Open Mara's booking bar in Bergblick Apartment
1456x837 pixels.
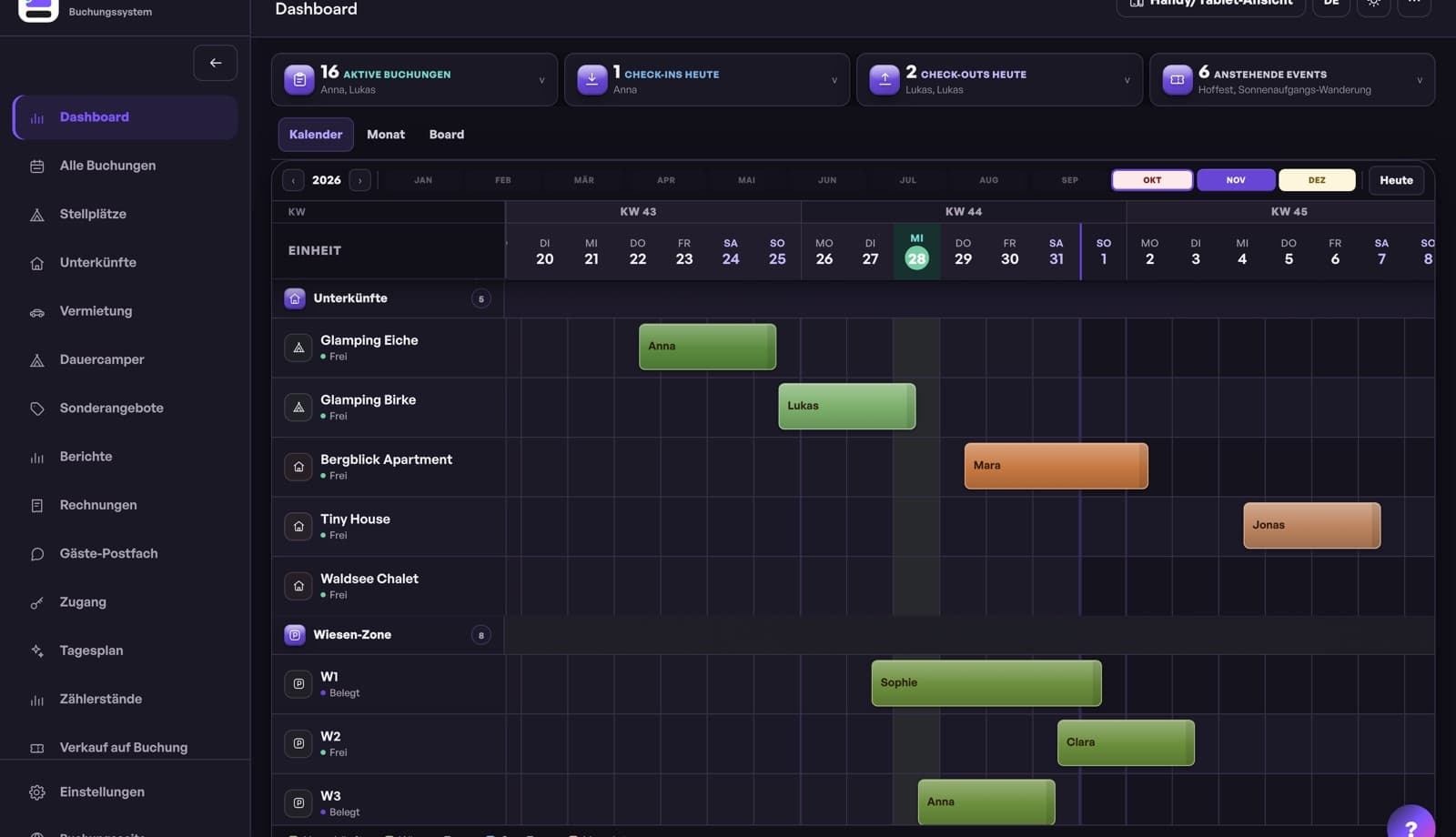(1056, 466)
